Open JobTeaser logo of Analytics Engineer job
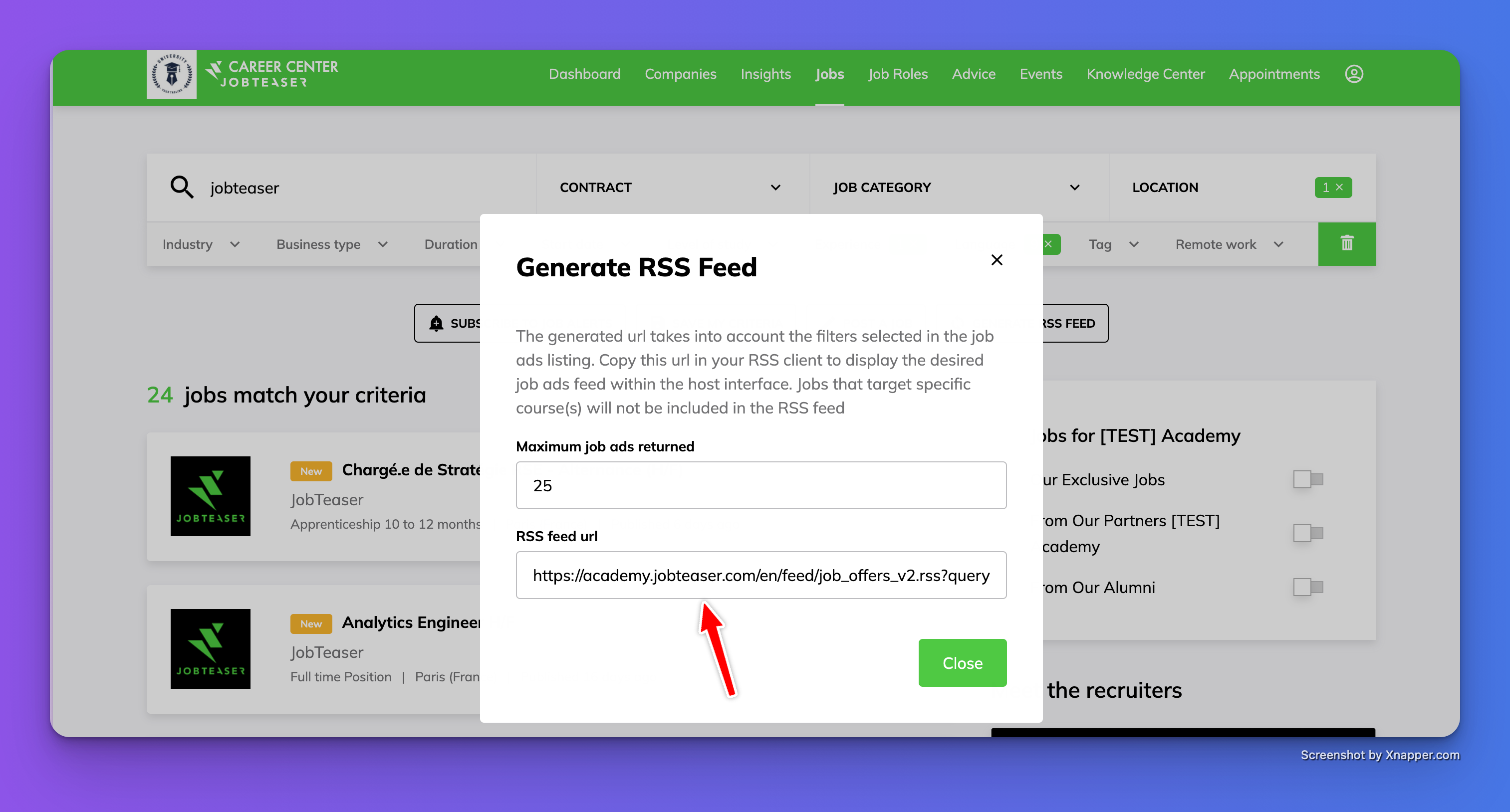Viewport: 1510px width, 812px height. 211,648
